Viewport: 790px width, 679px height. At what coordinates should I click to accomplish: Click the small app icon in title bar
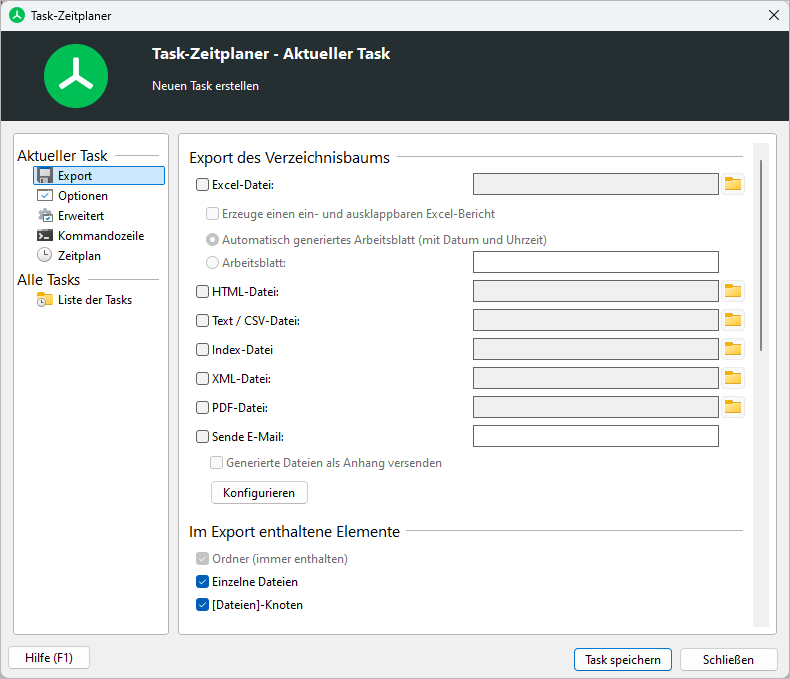click(17, 15)
